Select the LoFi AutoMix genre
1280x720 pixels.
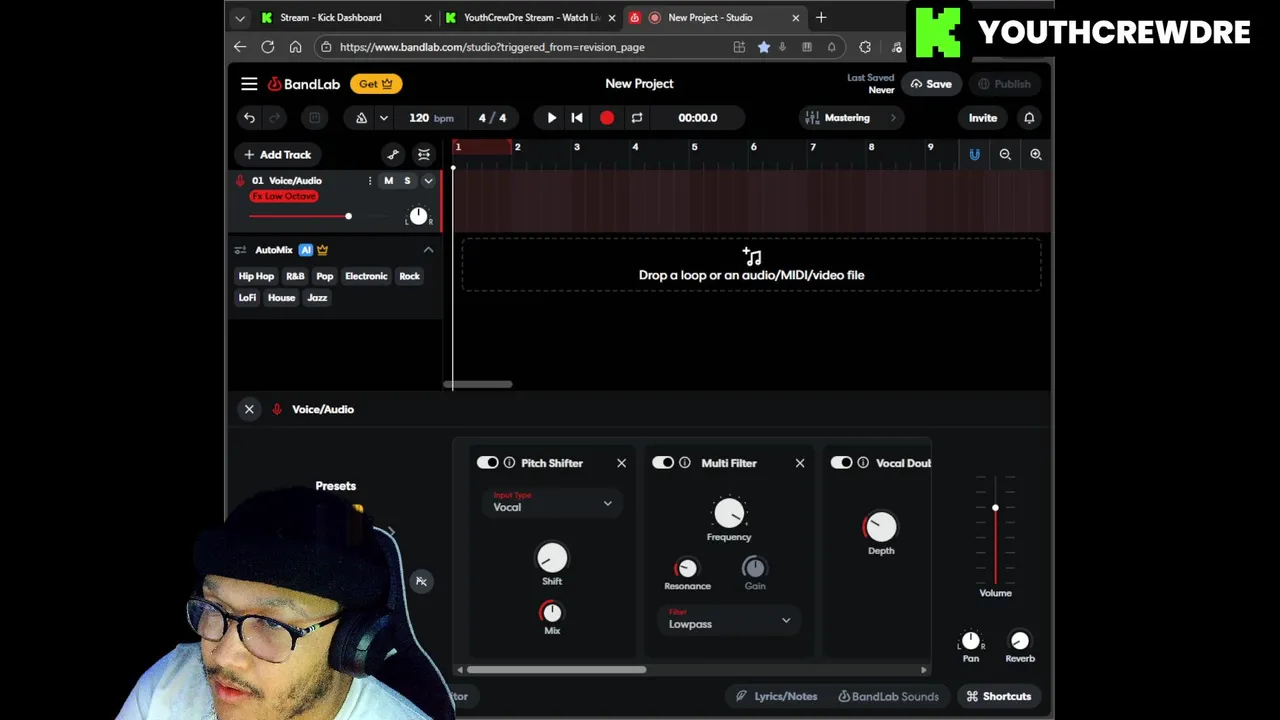[247, 298]
